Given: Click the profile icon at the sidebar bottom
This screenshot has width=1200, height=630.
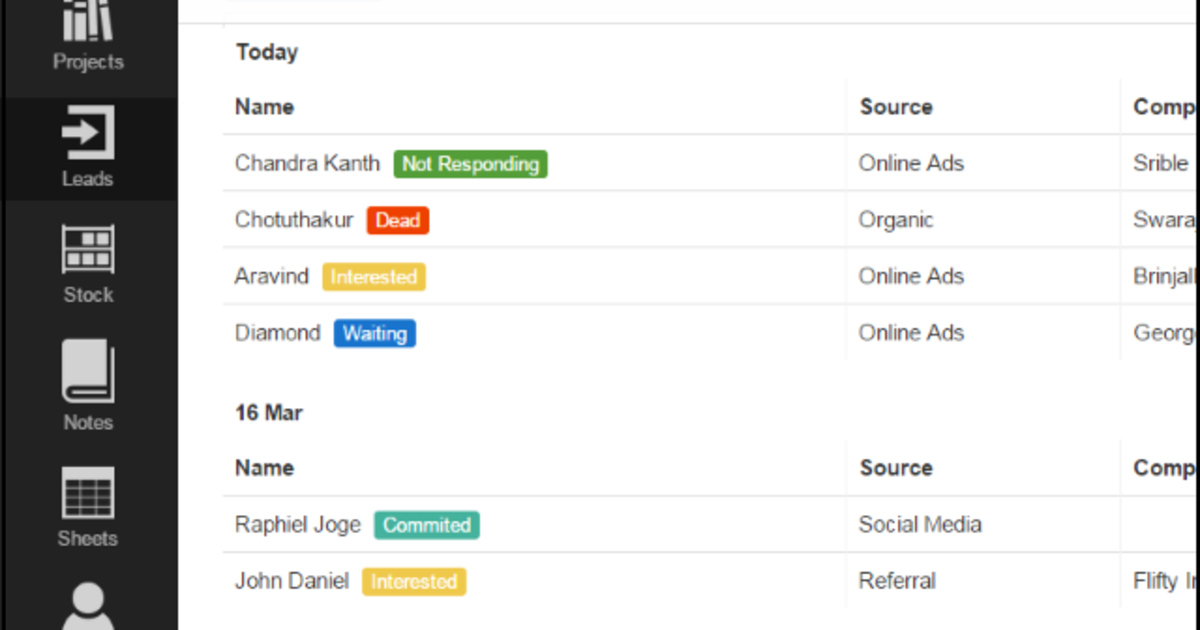Looking at the screenshot, I should (x=88, y=605).
